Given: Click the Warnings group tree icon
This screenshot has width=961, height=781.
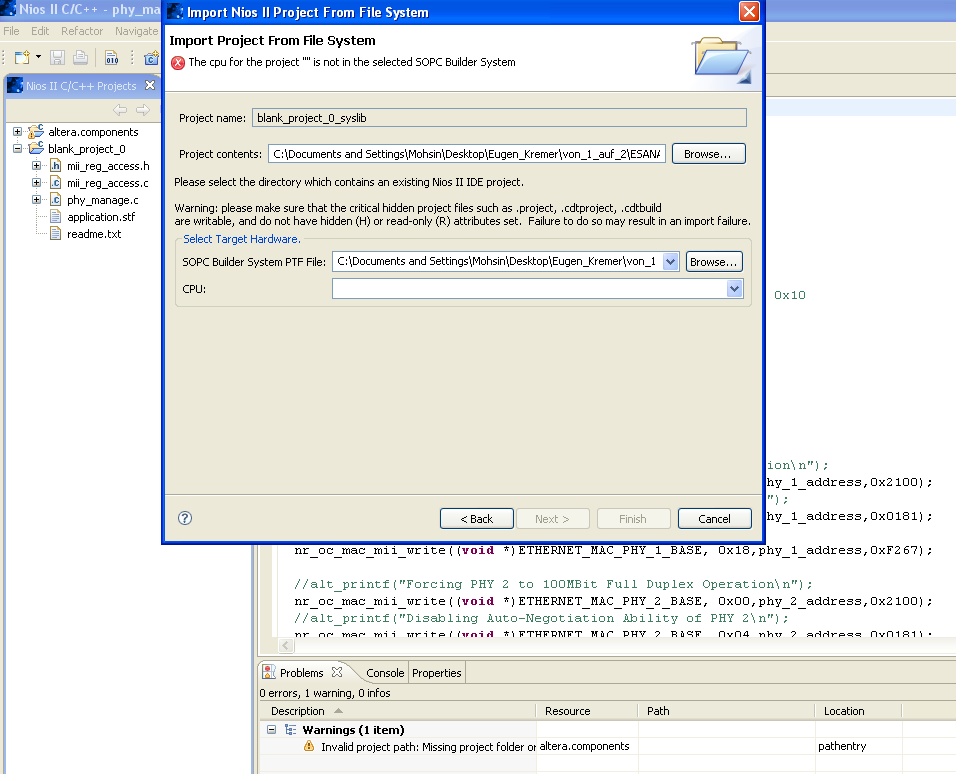Looking at the screenshot, I should coord(291,730).
